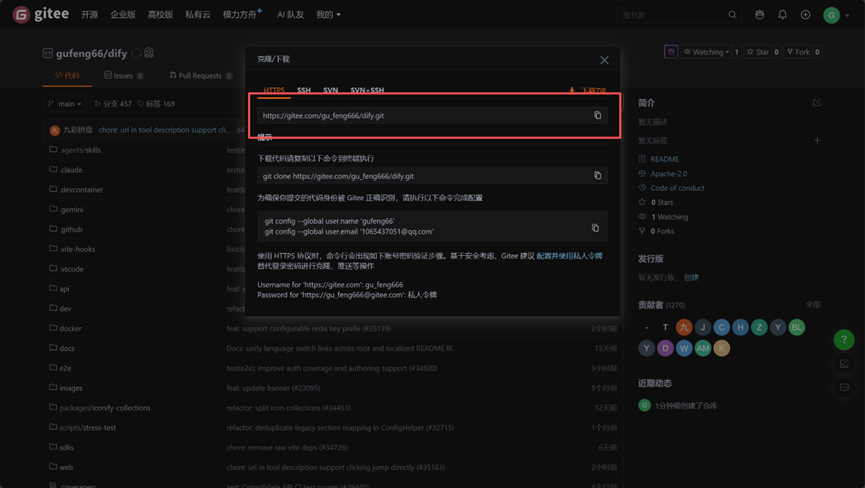Click 私有云 in top navigation
This screenshot has height=488, width=865.
tap(197, 15)
